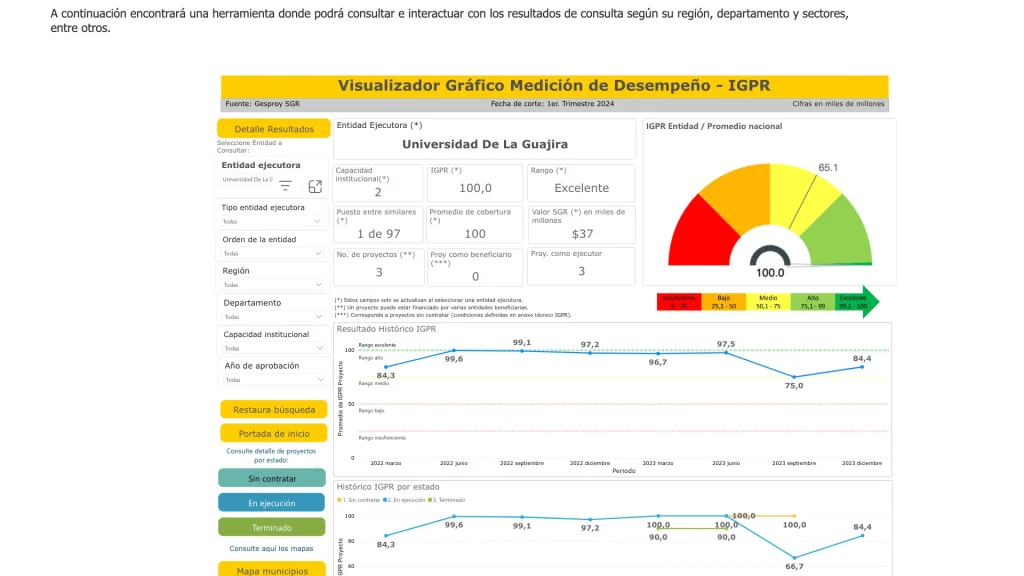Viewport: 1024px width, 576px height.
Task: Open the Capacidad institucional dropdown
Action: coord(273,348)
